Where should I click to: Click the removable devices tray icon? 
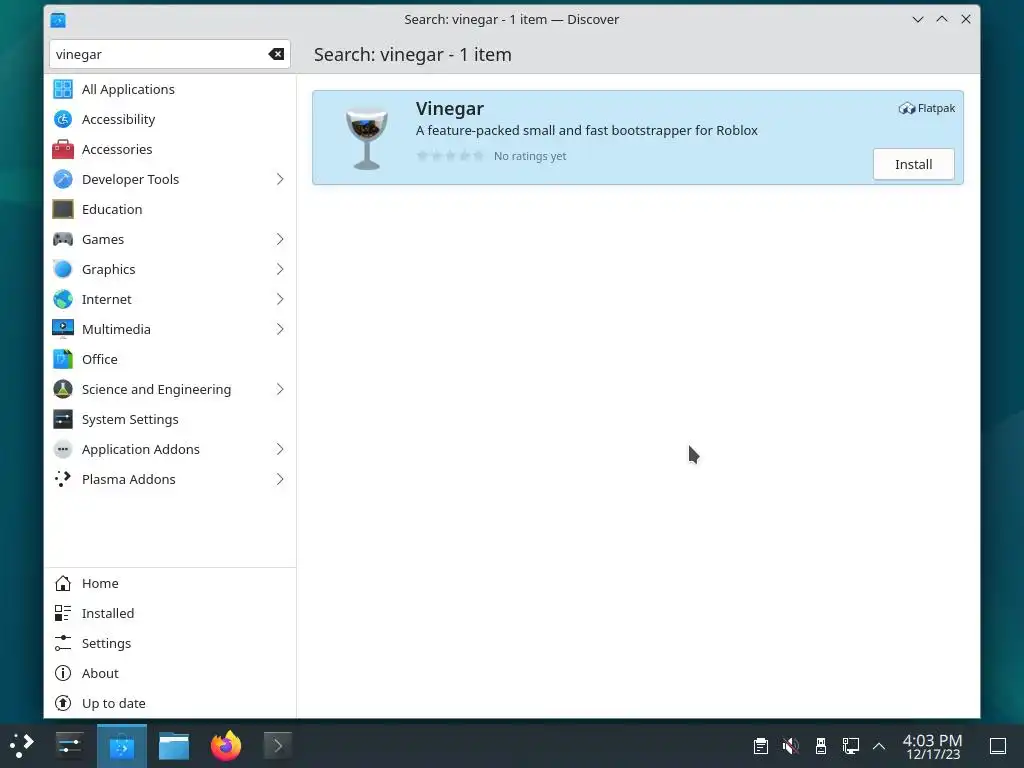pos(821,746)
